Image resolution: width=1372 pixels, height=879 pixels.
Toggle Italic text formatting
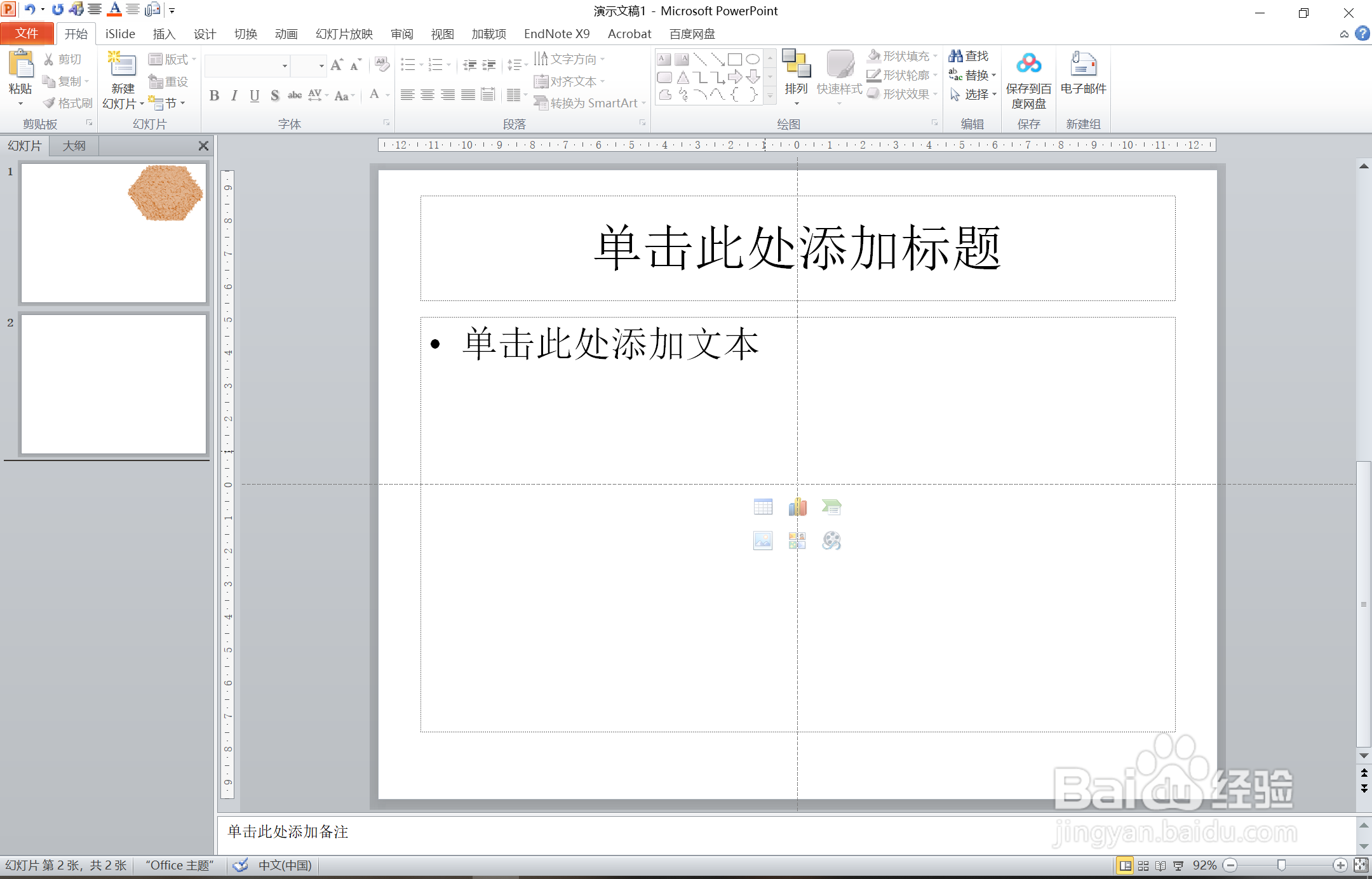(x=234, y=96)
